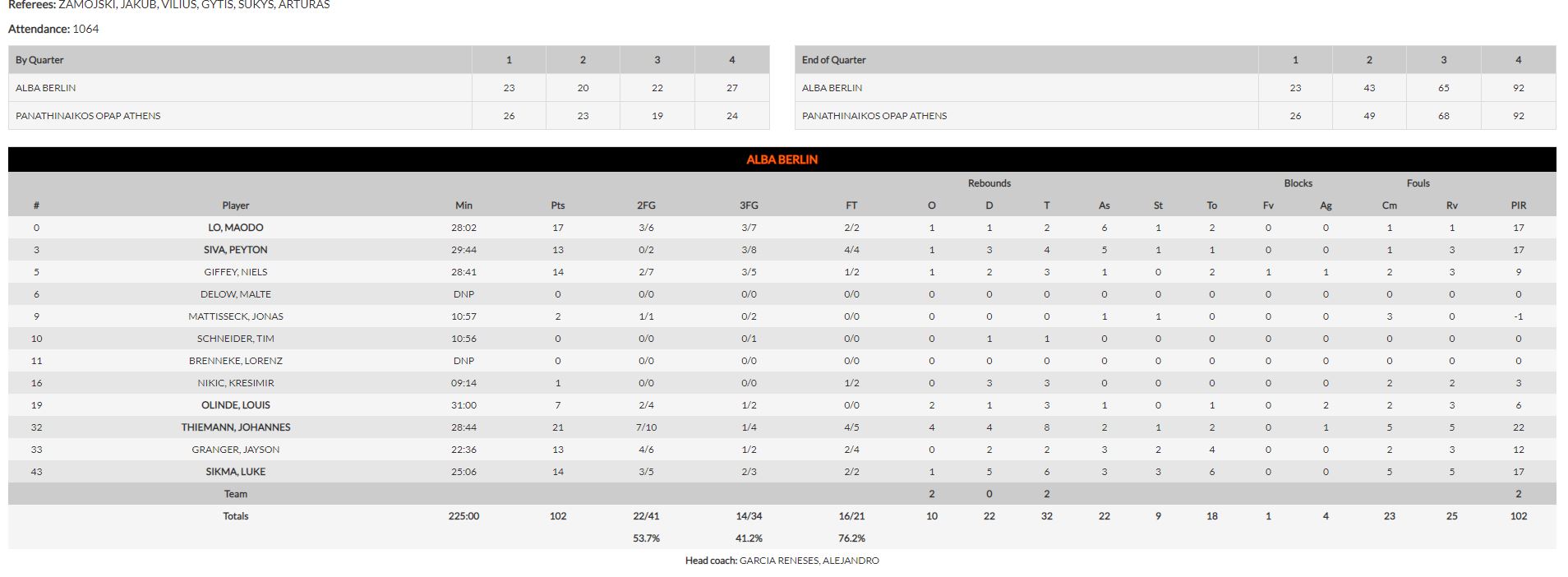The width and height of the screenshot is (1568, 577).
Task: Open Maodo Lo's player page
Action: point(235,228)
